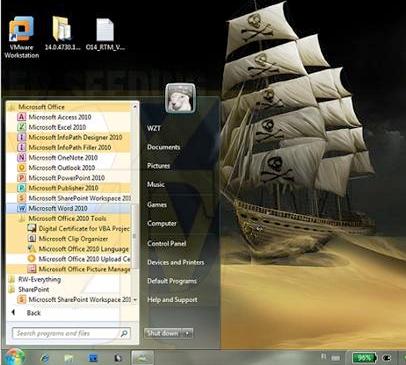Click the Shut down button
The width and height of the screenshot is (406, 365).
[x=164, y=333]
